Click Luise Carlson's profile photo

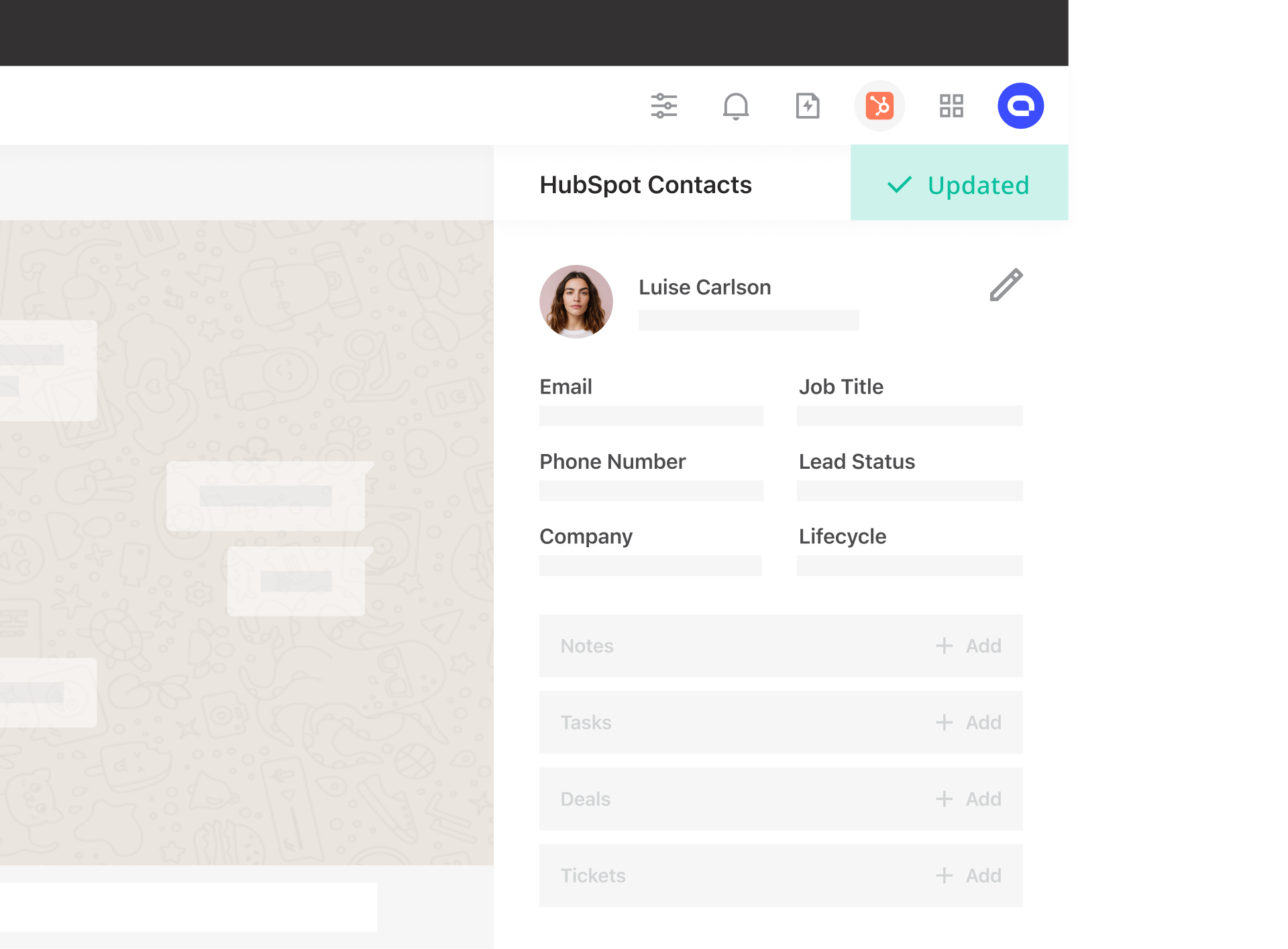576,302
